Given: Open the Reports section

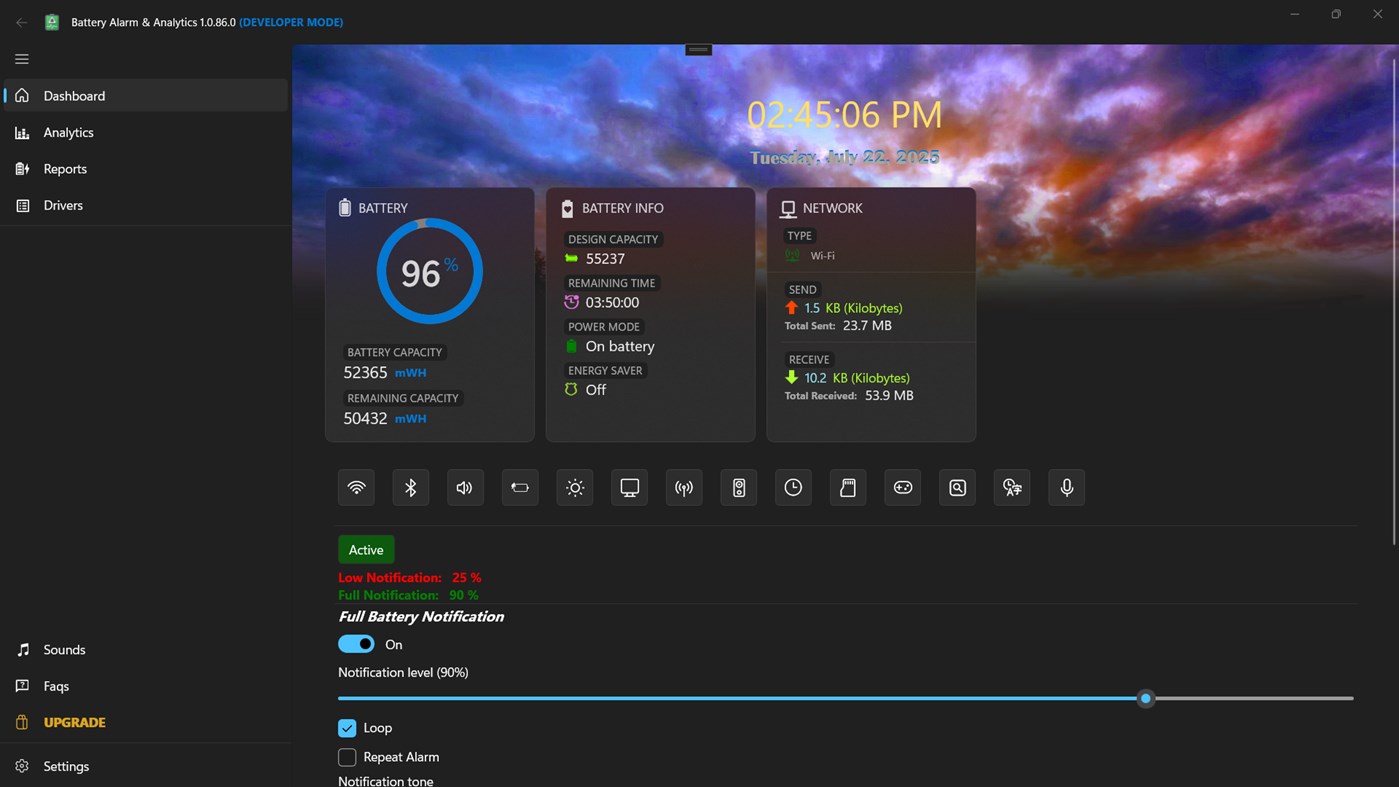Looking at the screenshot, I should click(x=63, y=168).
